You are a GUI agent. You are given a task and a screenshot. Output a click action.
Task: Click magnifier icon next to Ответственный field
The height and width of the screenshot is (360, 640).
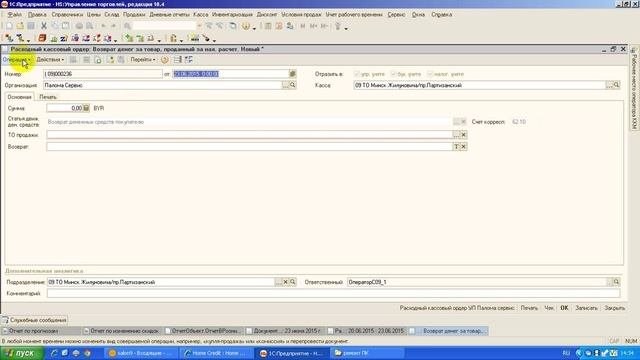[x=616, y=282]
